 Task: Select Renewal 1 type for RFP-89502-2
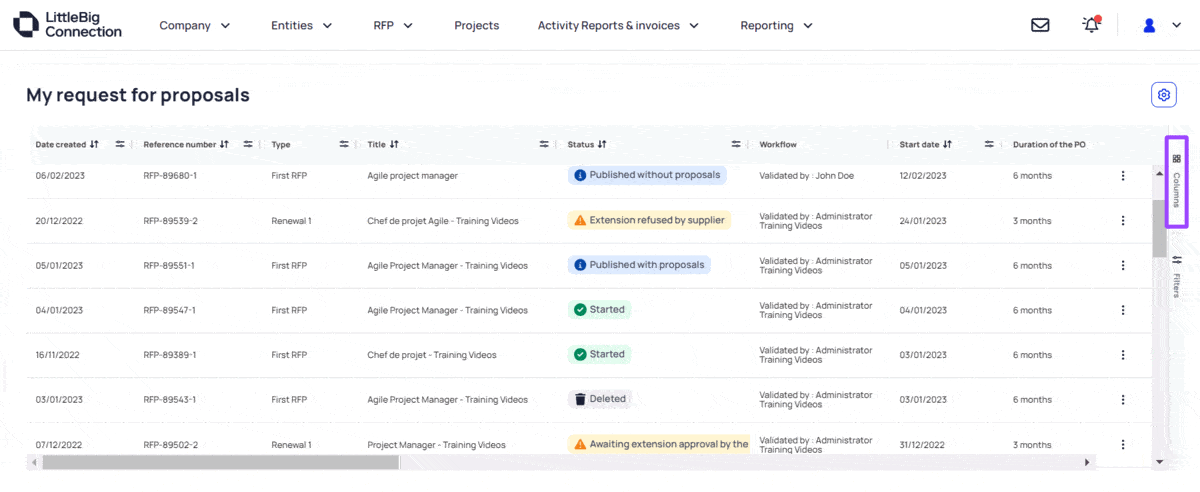pos(291,445)
